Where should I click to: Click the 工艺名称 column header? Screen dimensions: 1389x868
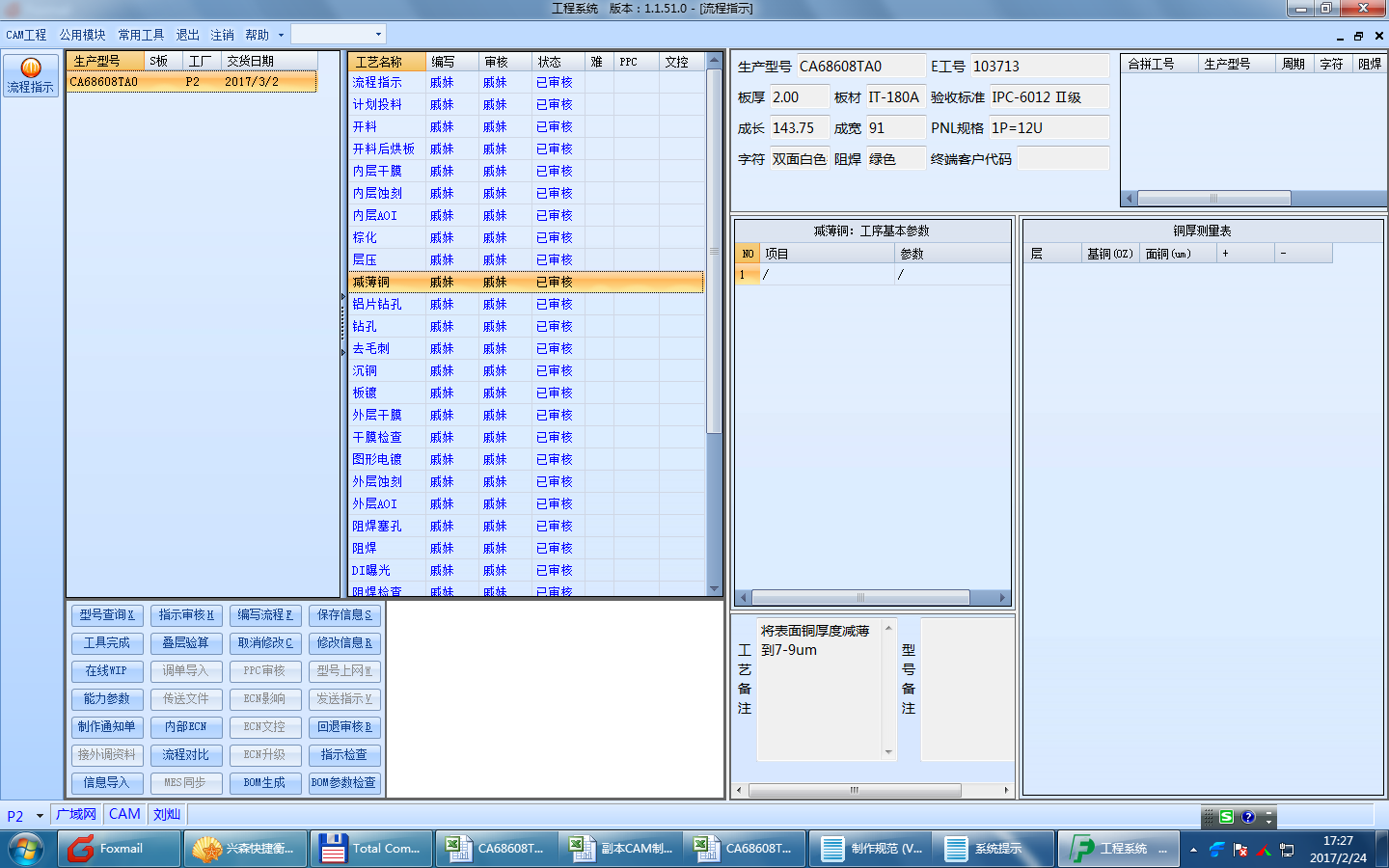(387, 62)
